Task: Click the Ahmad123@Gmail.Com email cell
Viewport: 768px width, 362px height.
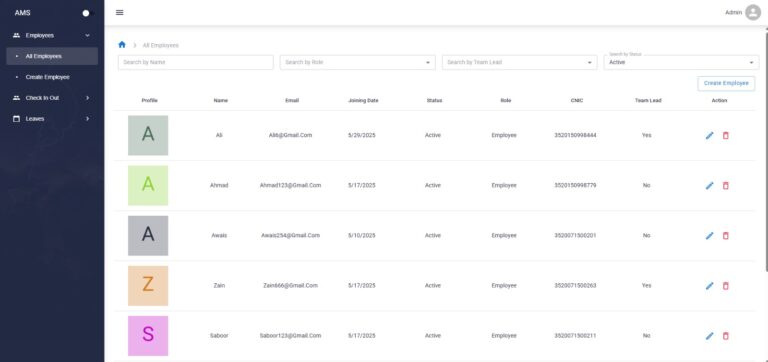Action: click(x=290, y=186)
